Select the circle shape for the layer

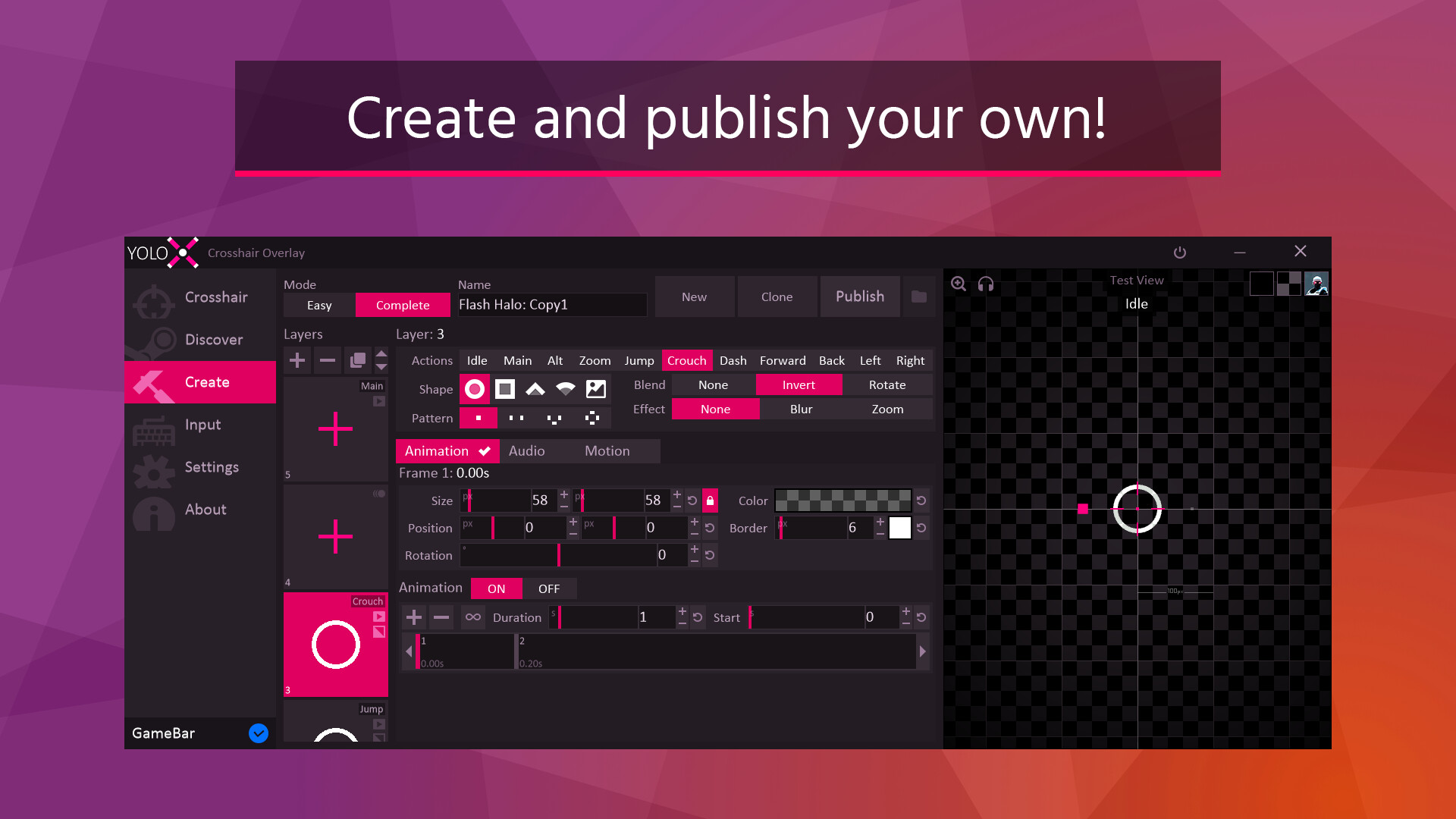point(475,388)
